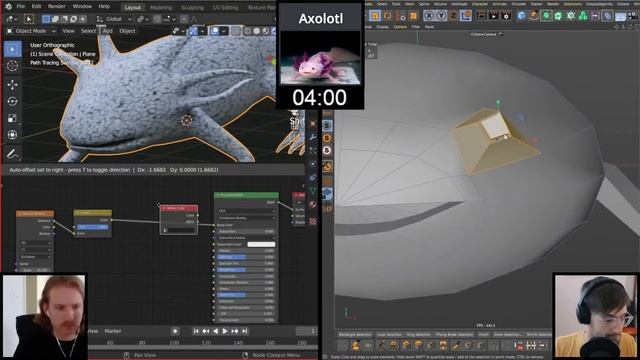
Task: Click Cinema 4D Rotate tool icon
Action: tap(387, 16)
